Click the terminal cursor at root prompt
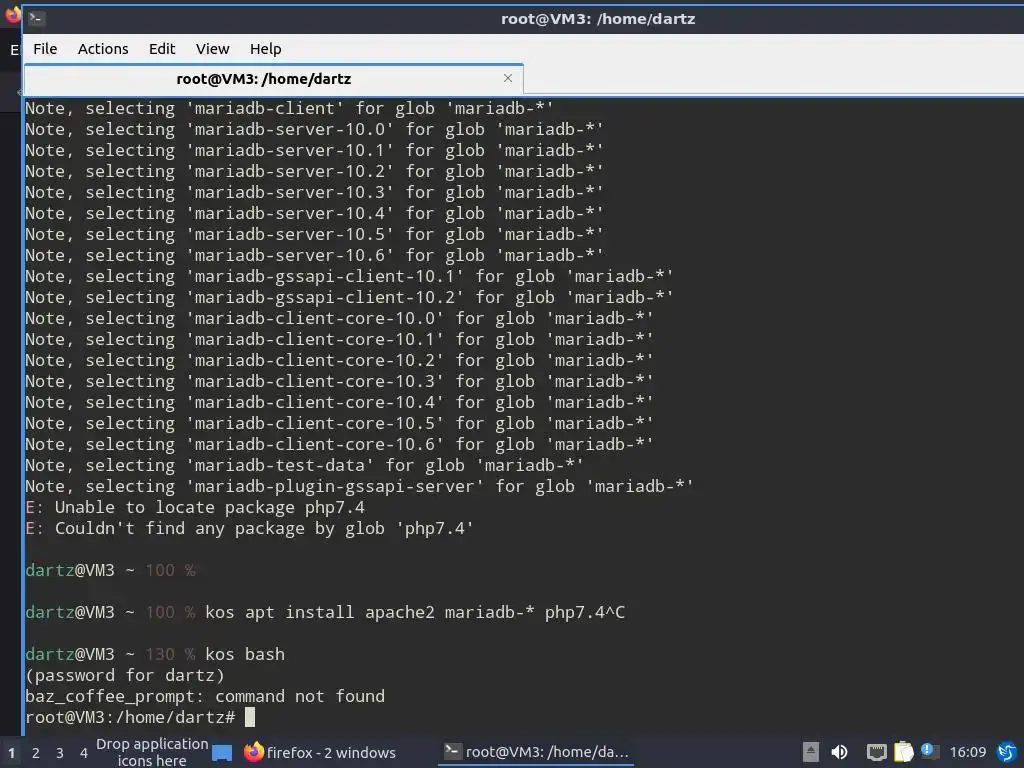This screenshot has width=1024, height=768. (249, 717)
